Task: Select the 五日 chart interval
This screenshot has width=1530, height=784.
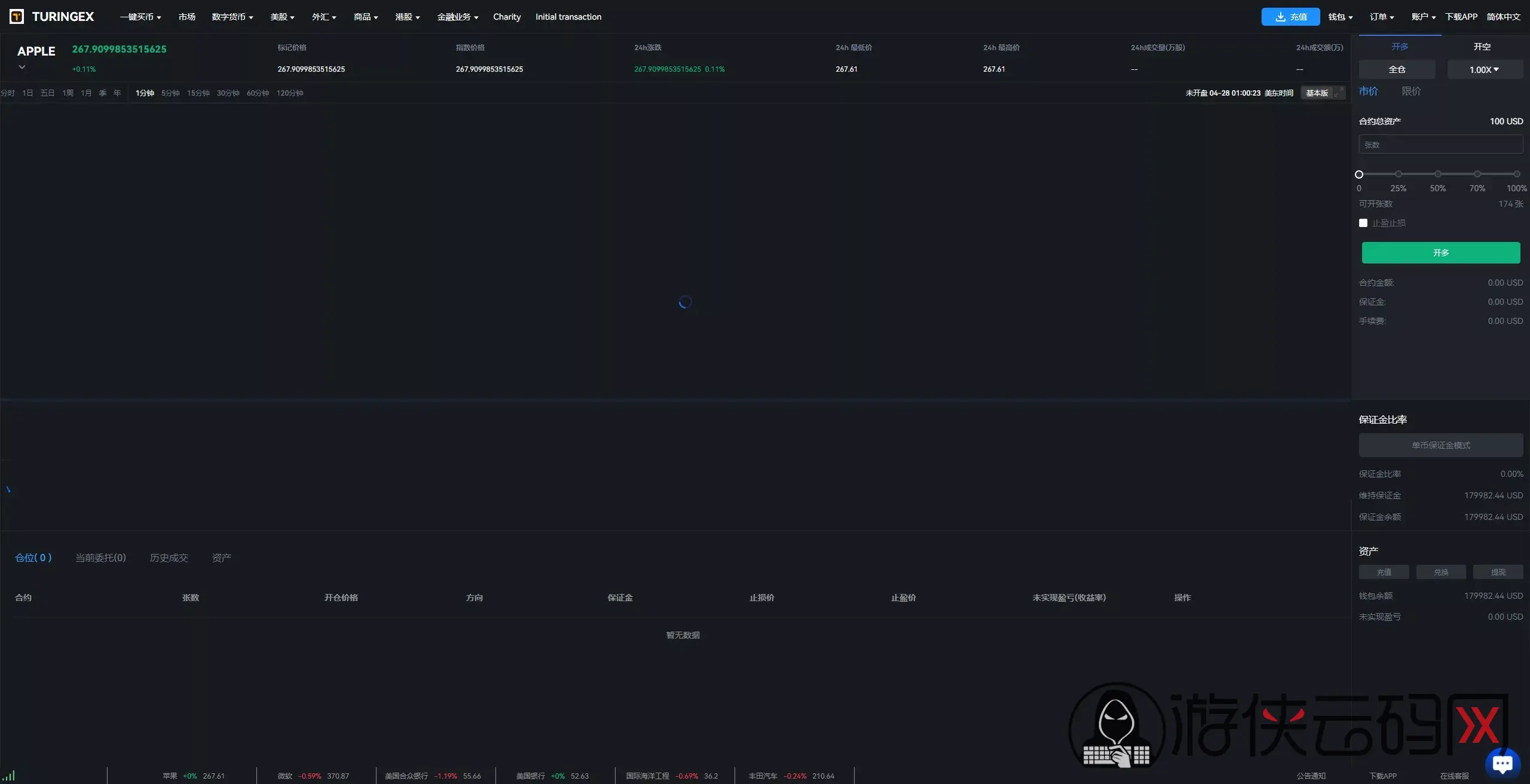Action: [x=47, y=93]
